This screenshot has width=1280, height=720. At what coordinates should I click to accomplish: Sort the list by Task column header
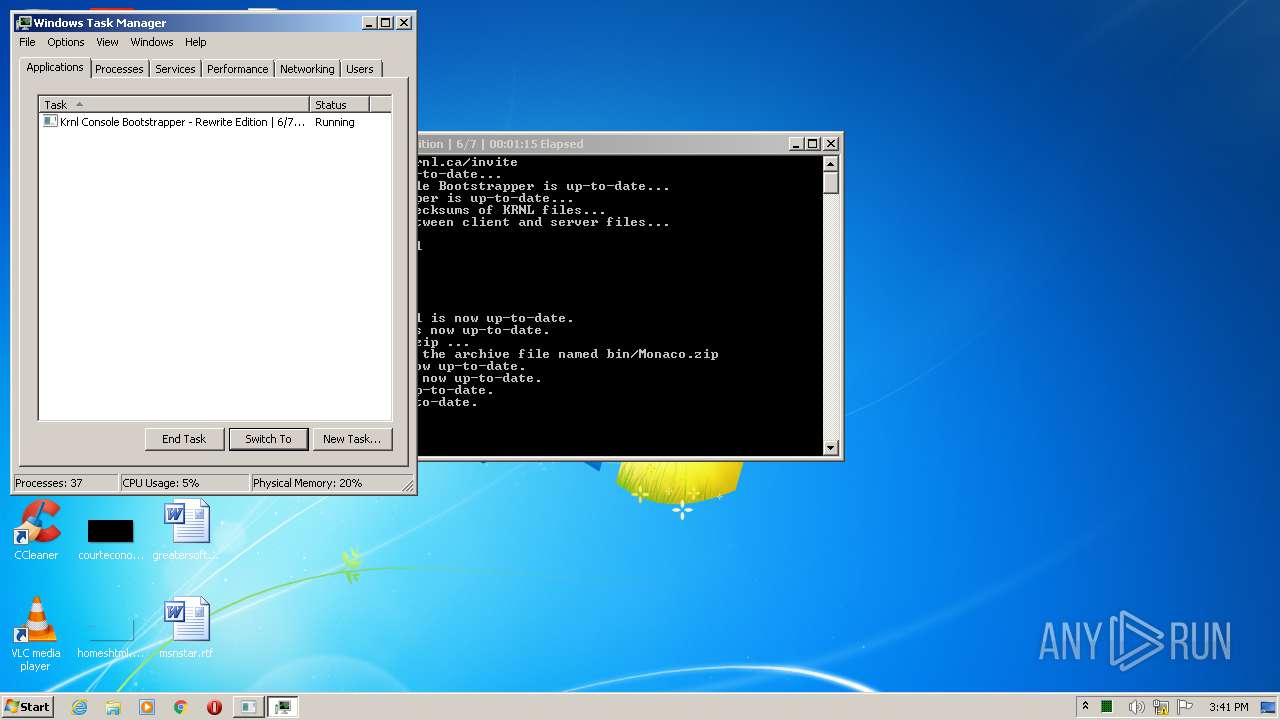point(174,104)
